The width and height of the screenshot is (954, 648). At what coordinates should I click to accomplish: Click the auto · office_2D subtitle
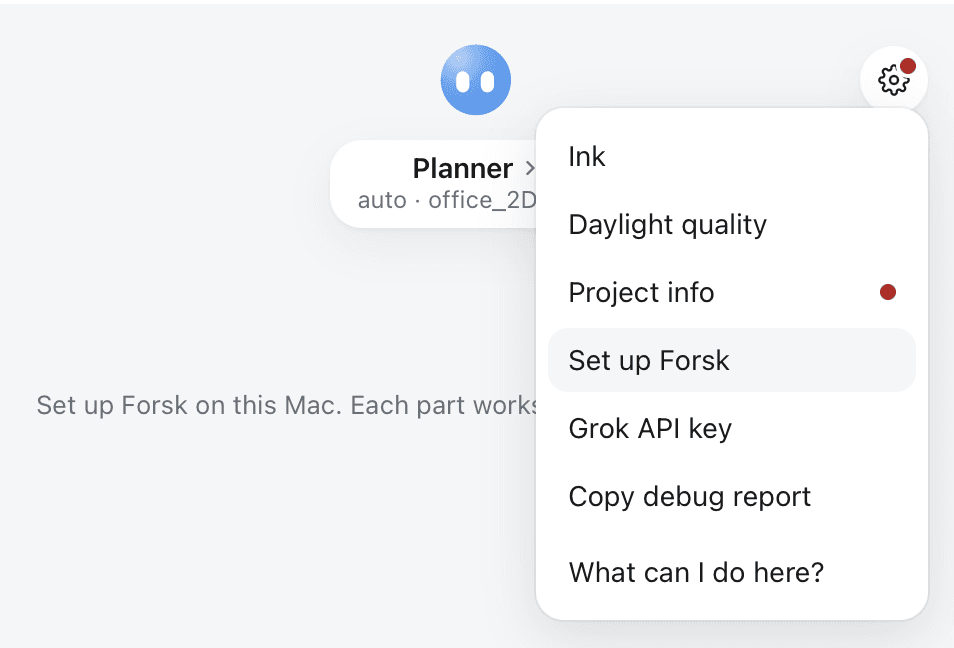click(x=447, y=200)
